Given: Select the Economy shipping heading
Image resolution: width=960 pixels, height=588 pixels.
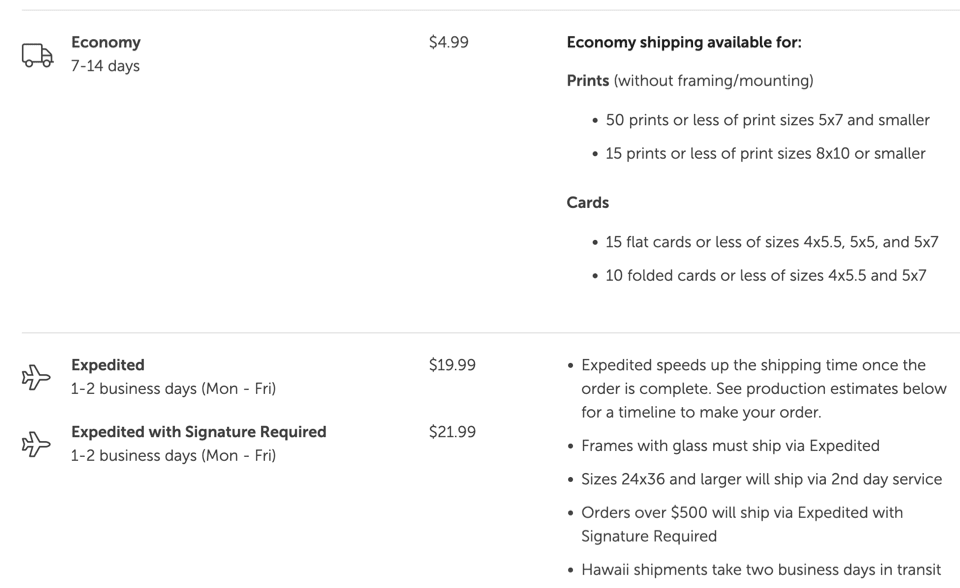Looking at the screenshot, I should coord(106,42).
